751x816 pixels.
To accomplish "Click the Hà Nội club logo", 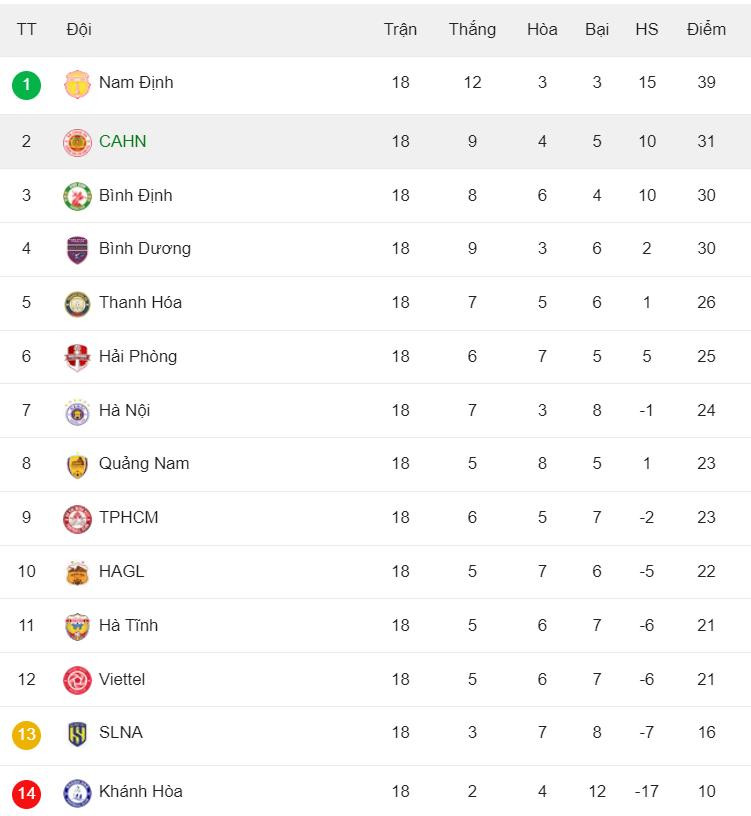I will pyautogui.click(x=77, y=411).
